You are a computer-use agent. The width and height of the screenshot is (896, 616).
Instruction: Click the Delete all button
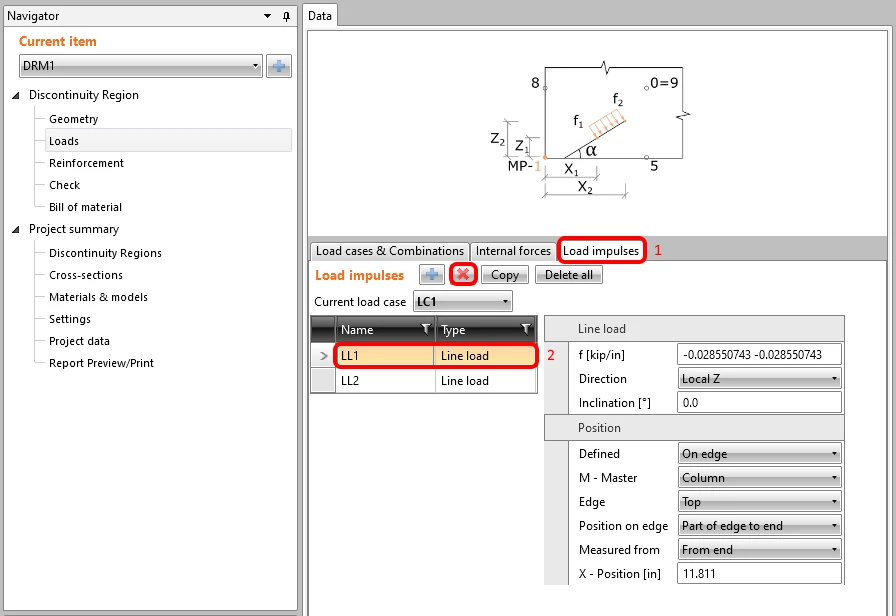(x=569, y=275)
